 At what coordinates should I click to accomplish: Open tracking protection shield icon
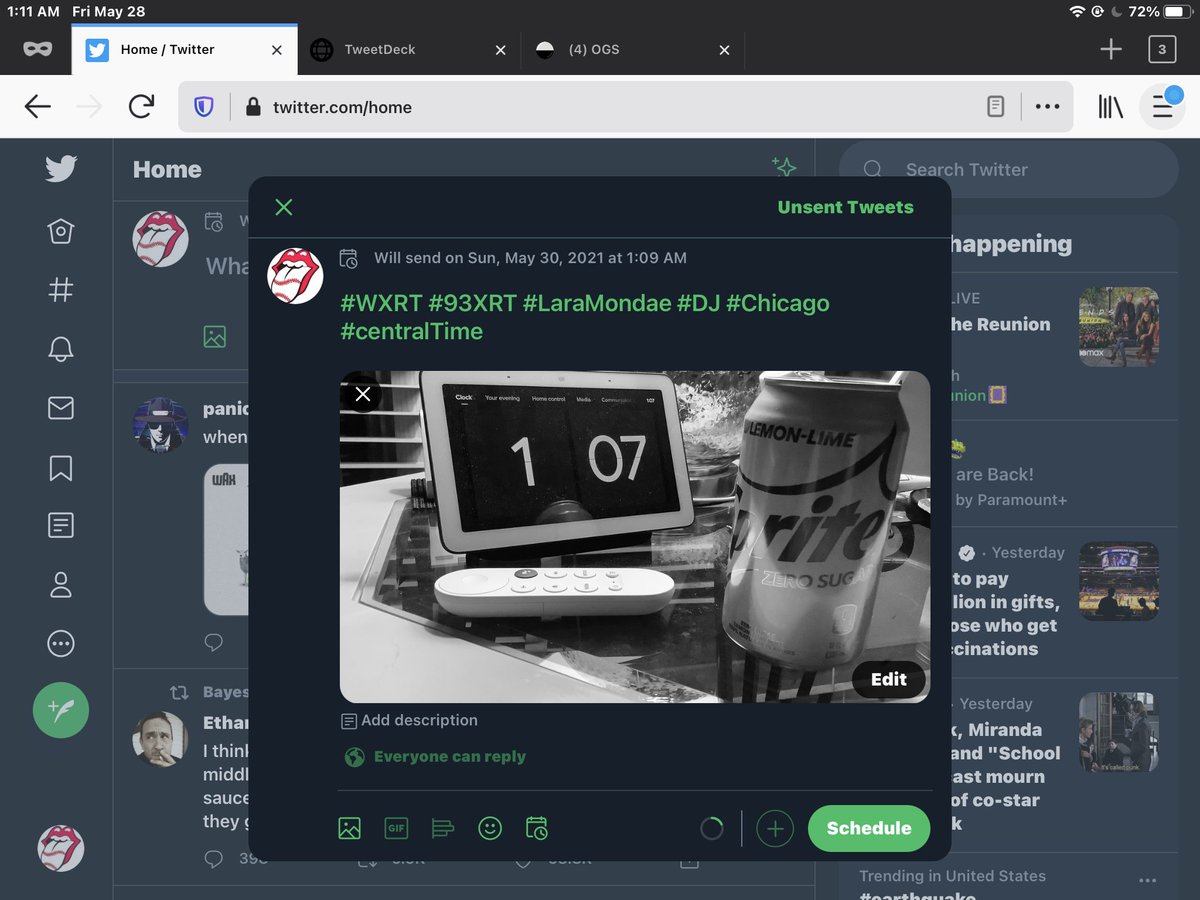click(x=204, y=107)
